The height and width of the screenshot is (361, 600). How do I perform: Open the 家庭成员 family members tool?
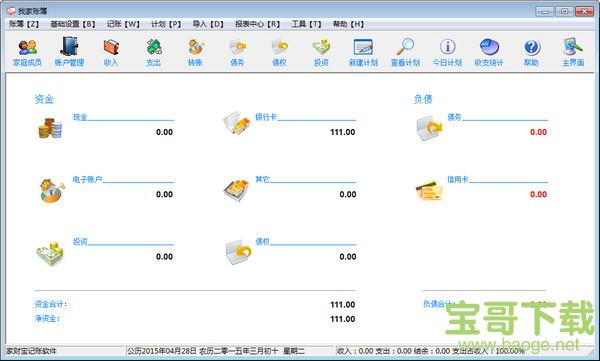pos(27,52)
